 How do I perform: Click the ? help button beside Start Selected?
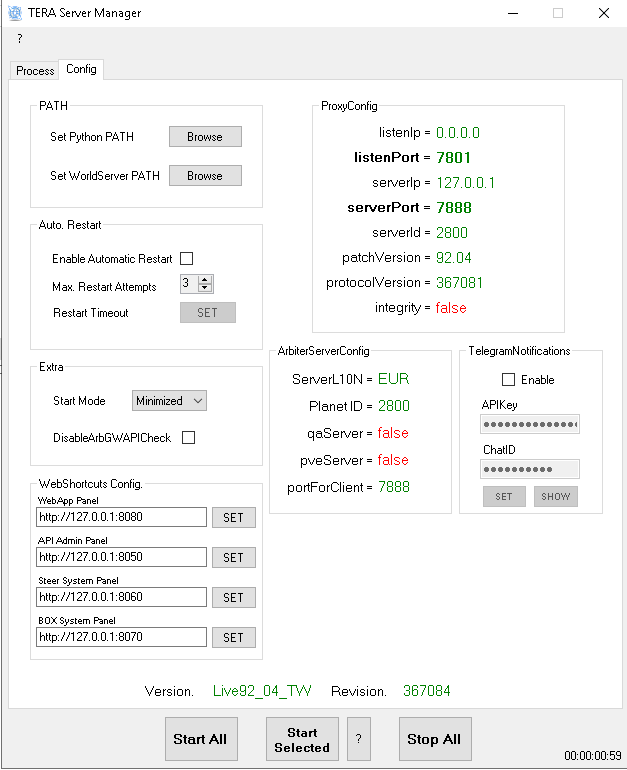359,739
